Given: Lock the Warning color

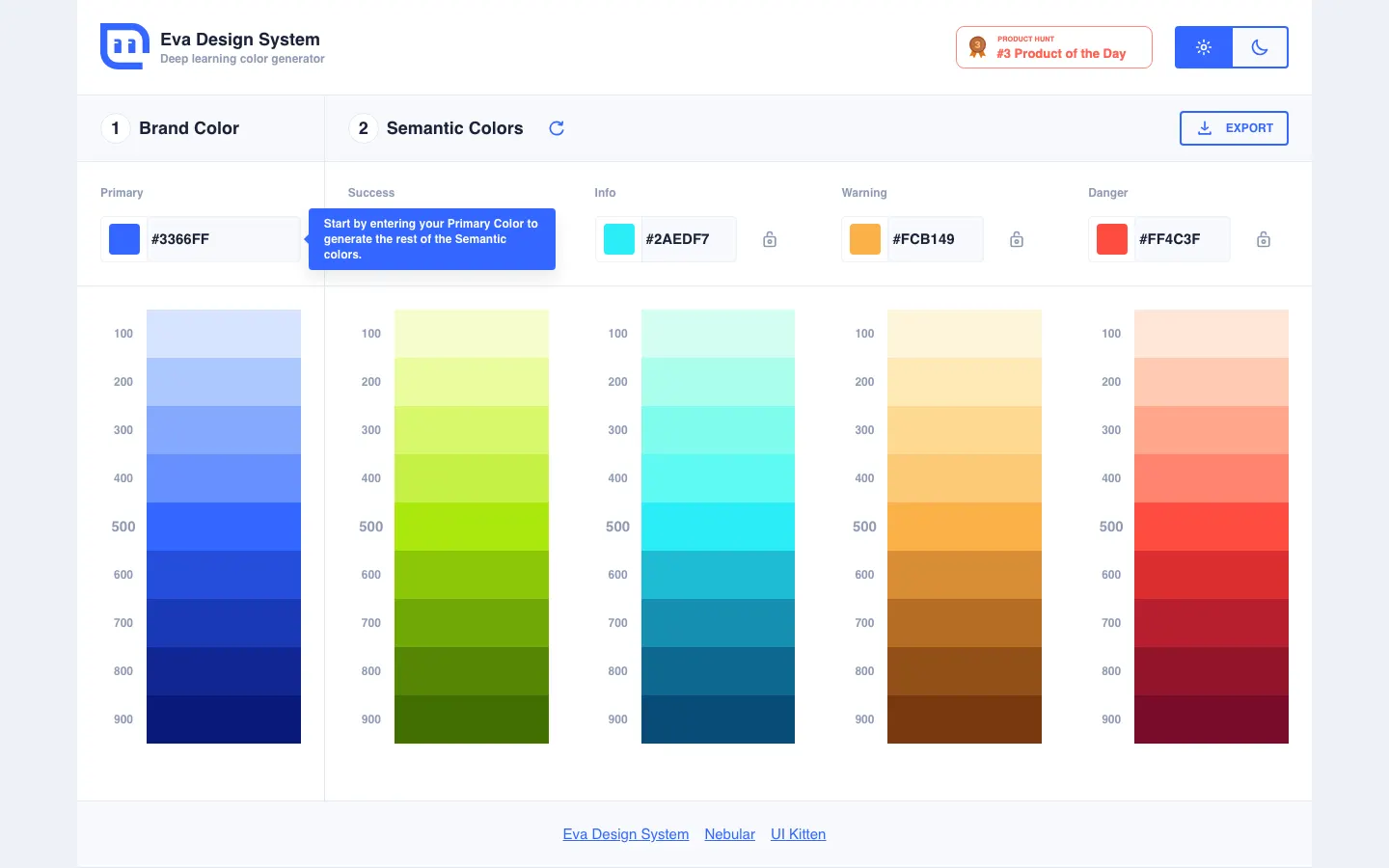Looking at the screenshot, I should [x=1017, y=239].
